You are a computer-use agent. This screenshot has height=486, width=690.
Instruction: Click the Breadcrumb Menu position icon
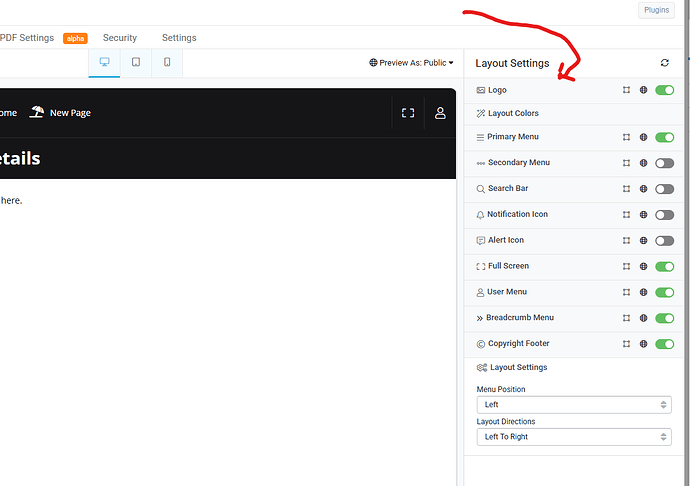[x=626, y=318]
